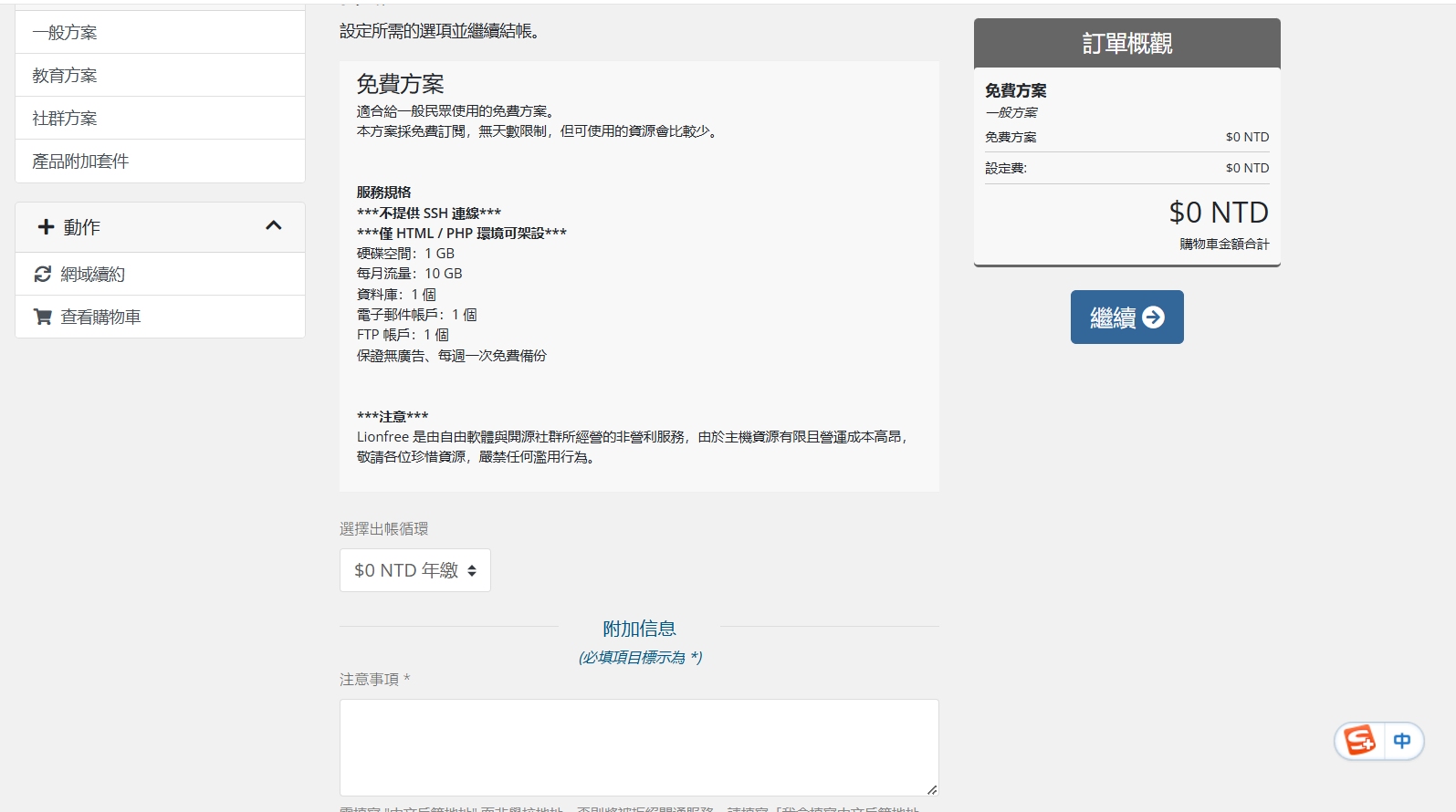Click the plus icon beside 動作
Viewport: 1456px width, 812px height.
click(46, 226)
